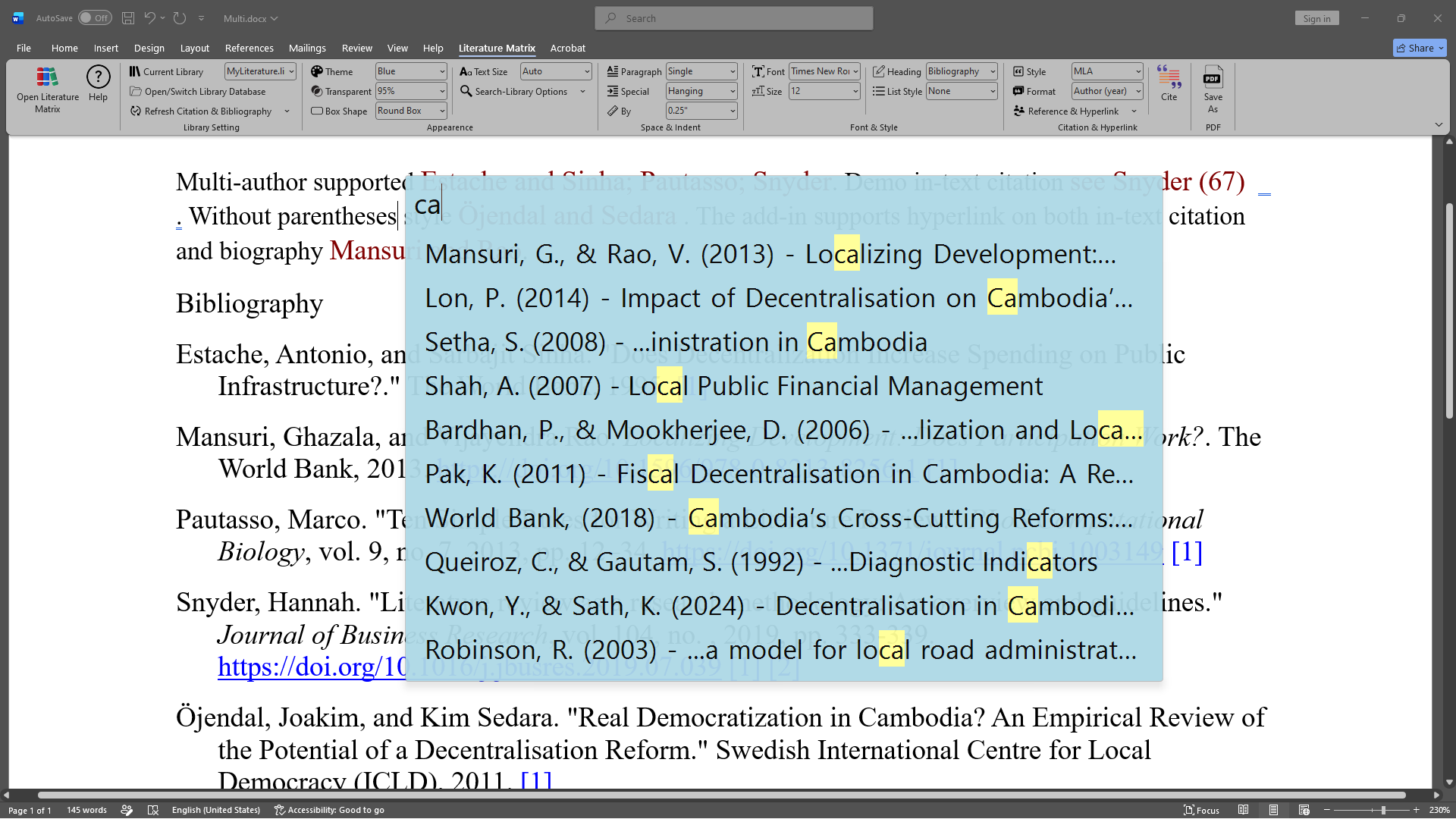The width and height of the screenshot is (1456, 819).
Task: Toggle AutoSave switch
Action: click(x=95, y=18)
